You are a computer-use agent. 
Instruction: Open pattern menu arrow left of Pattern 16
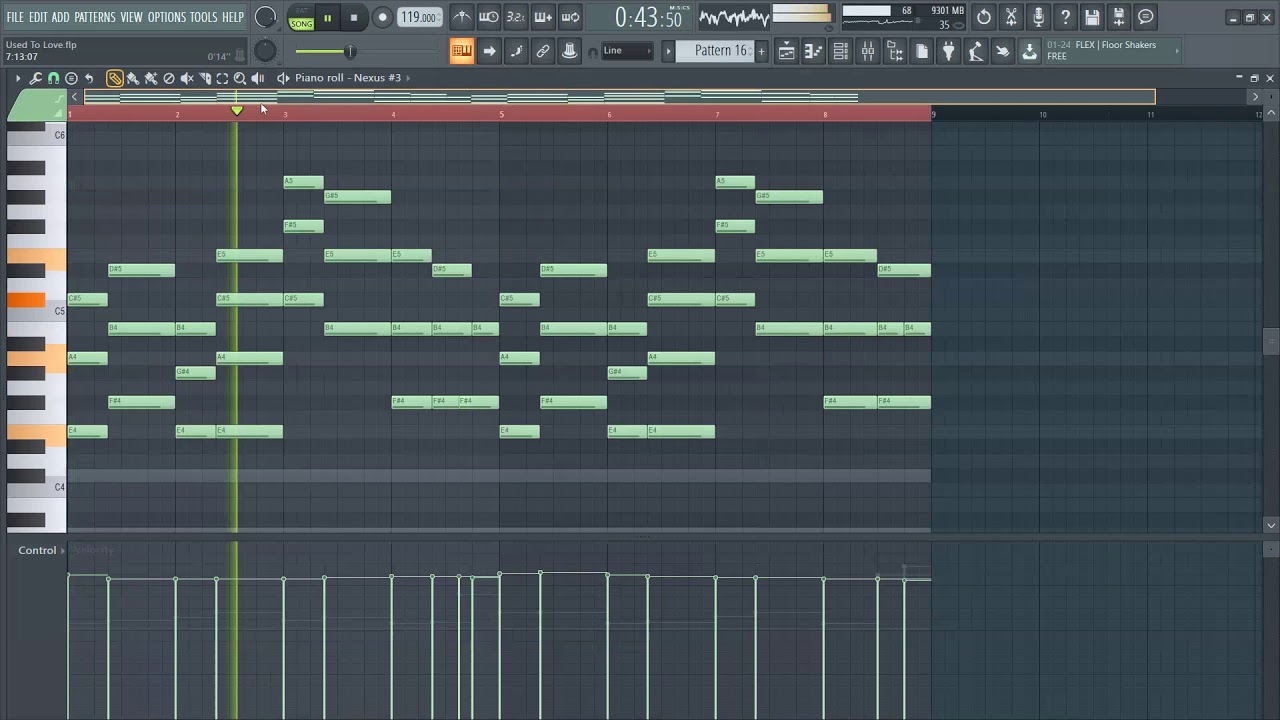pos(669,51)
